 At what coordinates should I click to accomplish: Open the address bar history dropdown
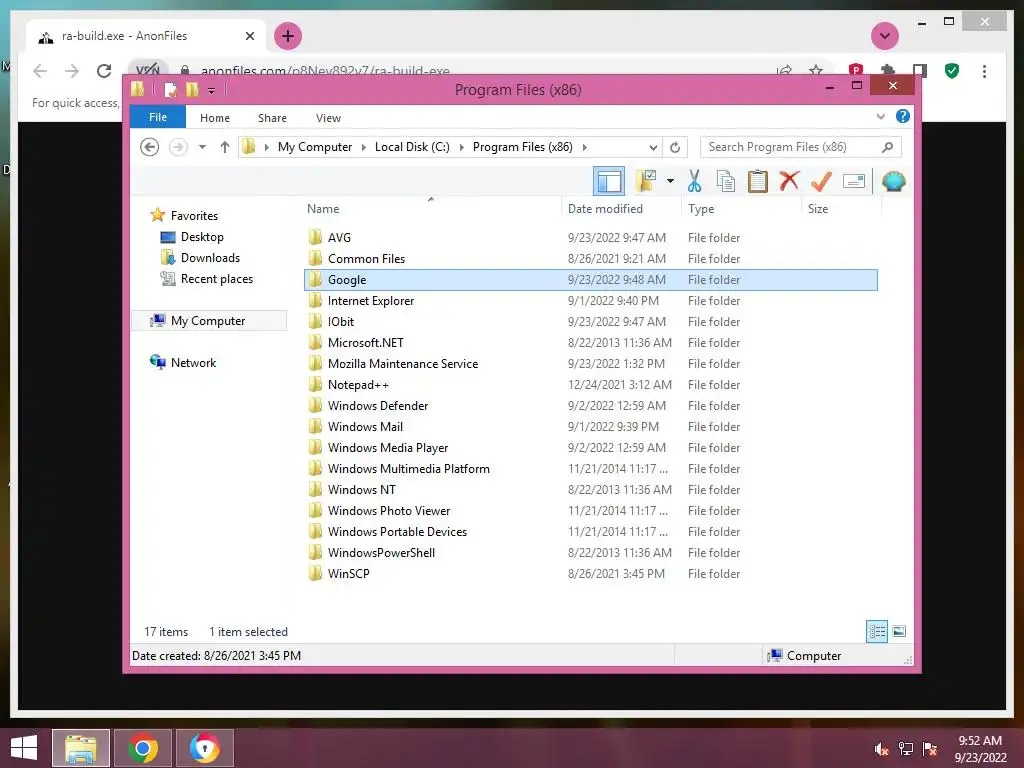click(x=652, y=148)
